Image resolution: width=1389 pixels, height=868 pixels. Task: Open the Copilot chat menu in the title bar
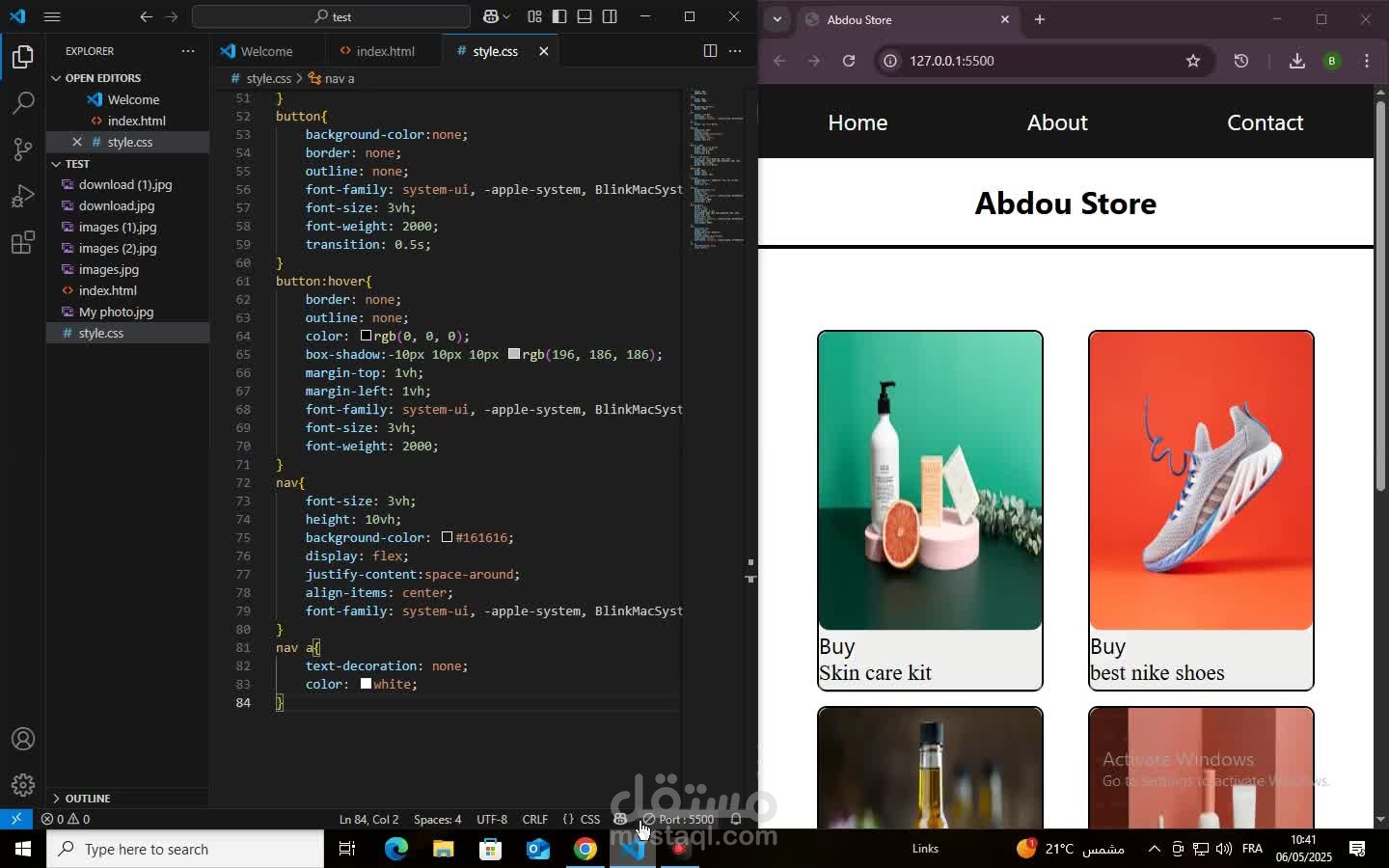click(x=496, y=16)
